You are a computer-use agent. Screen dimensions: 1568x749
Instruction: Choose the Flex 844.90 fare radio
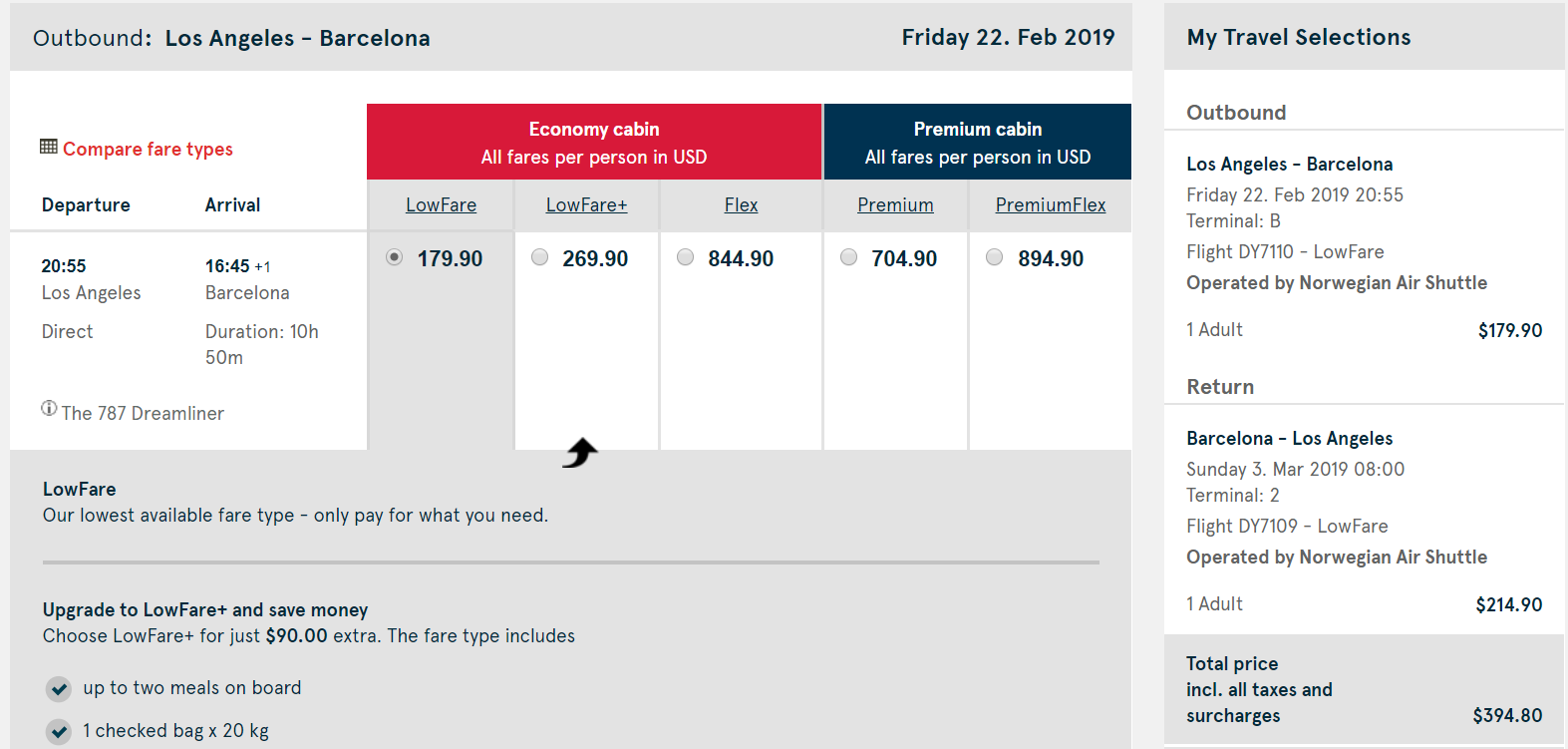[686, 257]
